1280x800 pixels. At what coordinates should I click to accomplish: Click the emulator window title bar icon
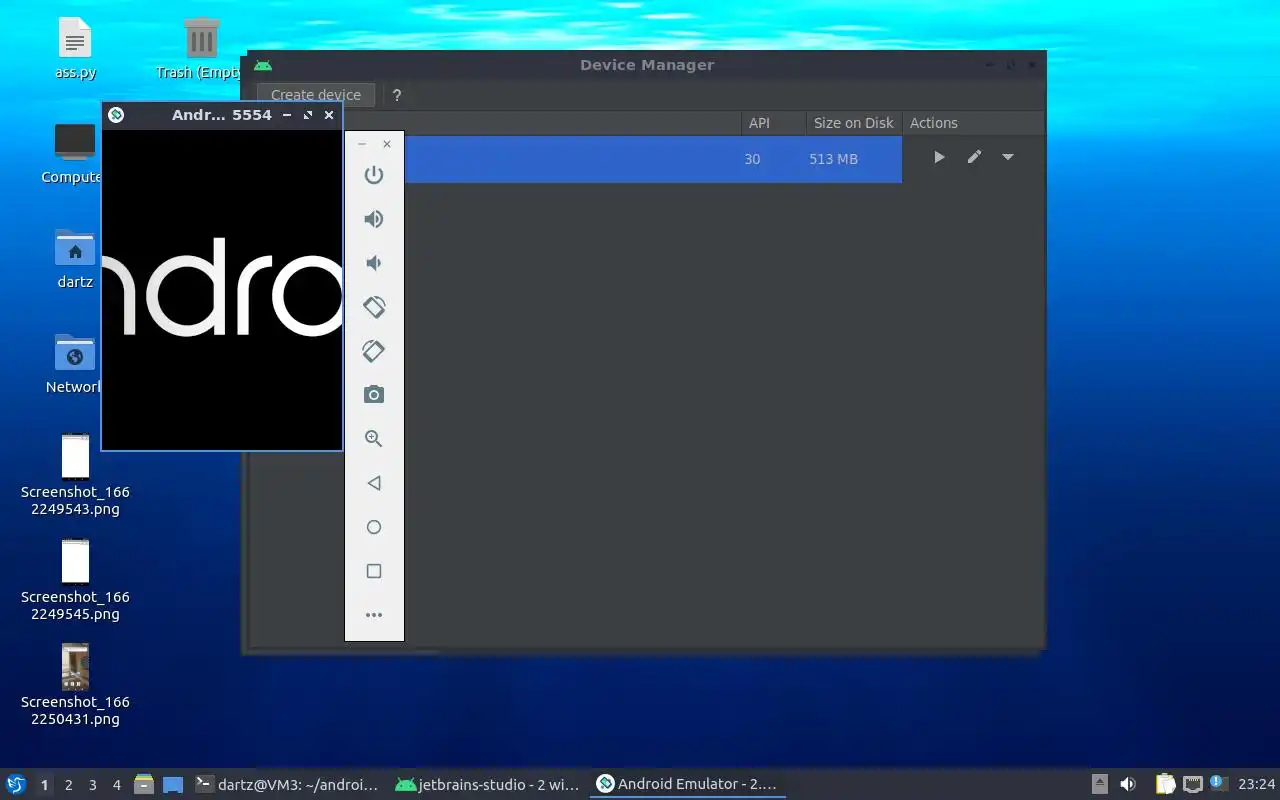tap(116, 115)
